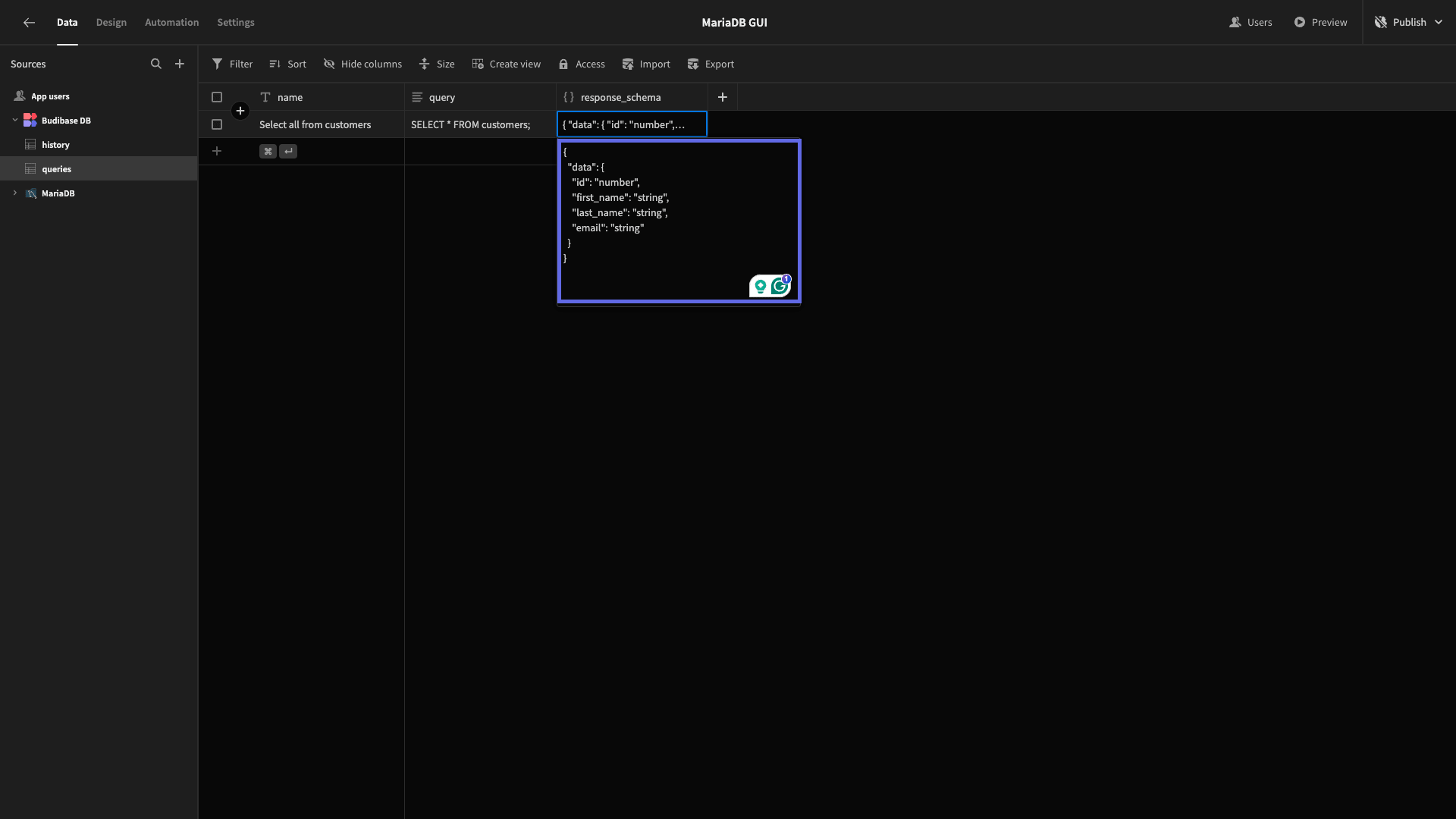The height and width of the screenshot is (819, 1456).
Task: Click the response_schema cell value
Action: (x=632, y=124)
